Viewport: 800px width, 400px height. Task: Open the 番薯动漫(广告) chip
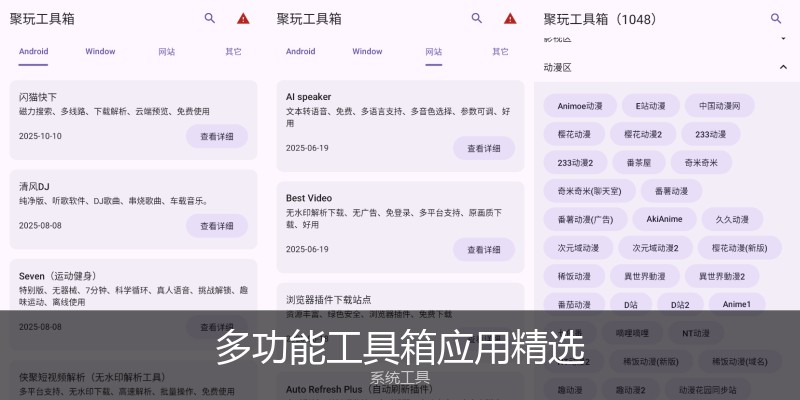(x=585, y=219)
